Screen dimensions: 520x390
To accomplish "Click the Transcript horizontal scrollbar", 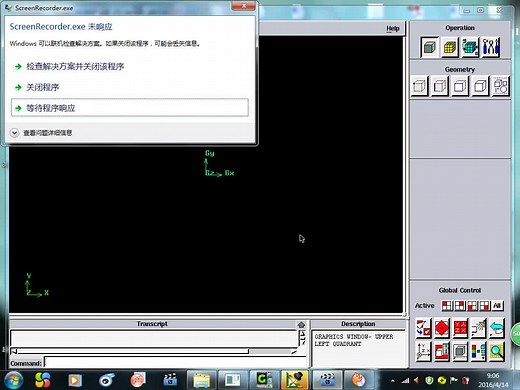I will pos(154,351).
